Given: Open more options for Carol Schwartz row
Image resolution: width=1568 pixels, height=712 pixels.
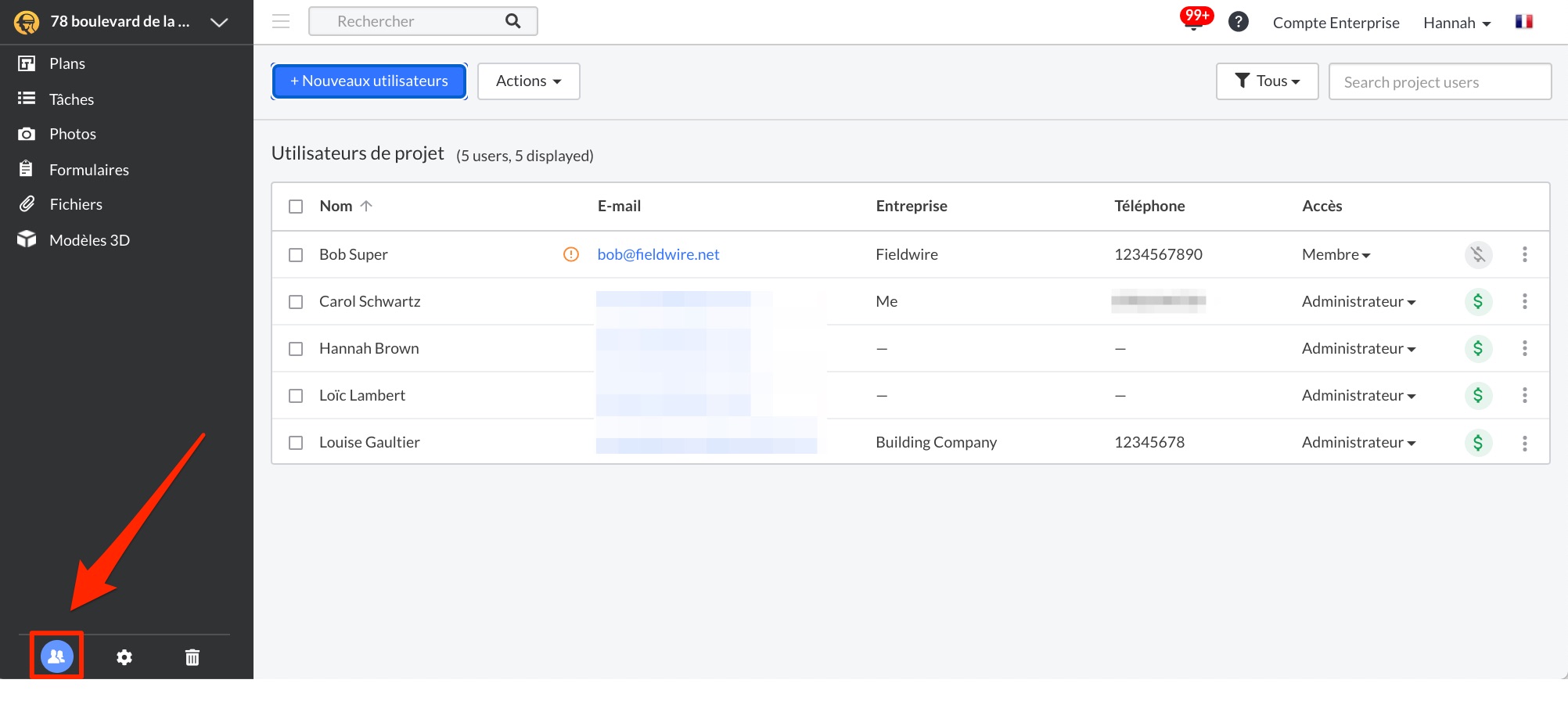Looking at the screenshot, I should tap(1524, 301).
